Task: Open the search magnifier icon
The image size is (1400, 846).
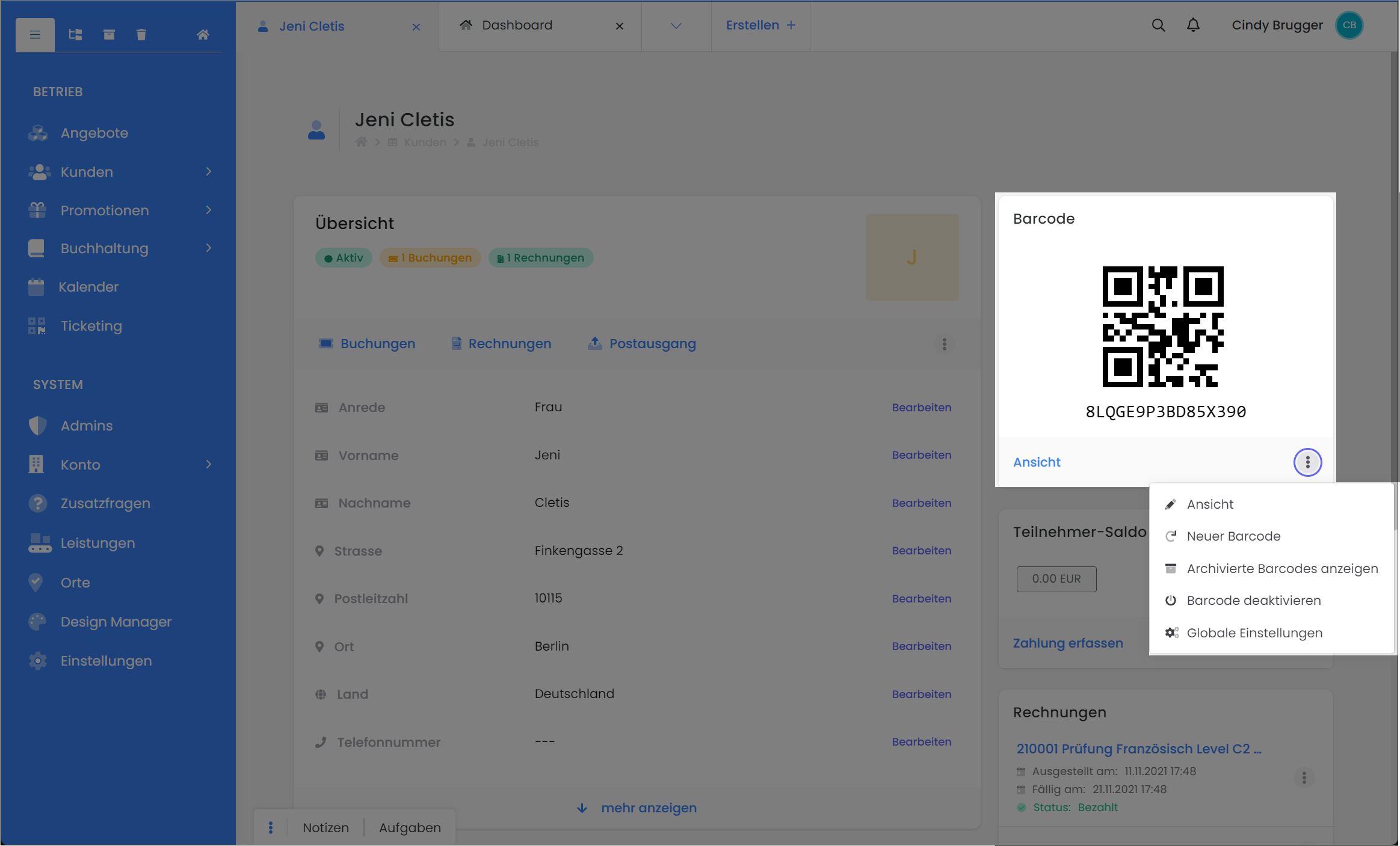Action: (x=1158, y=25)
